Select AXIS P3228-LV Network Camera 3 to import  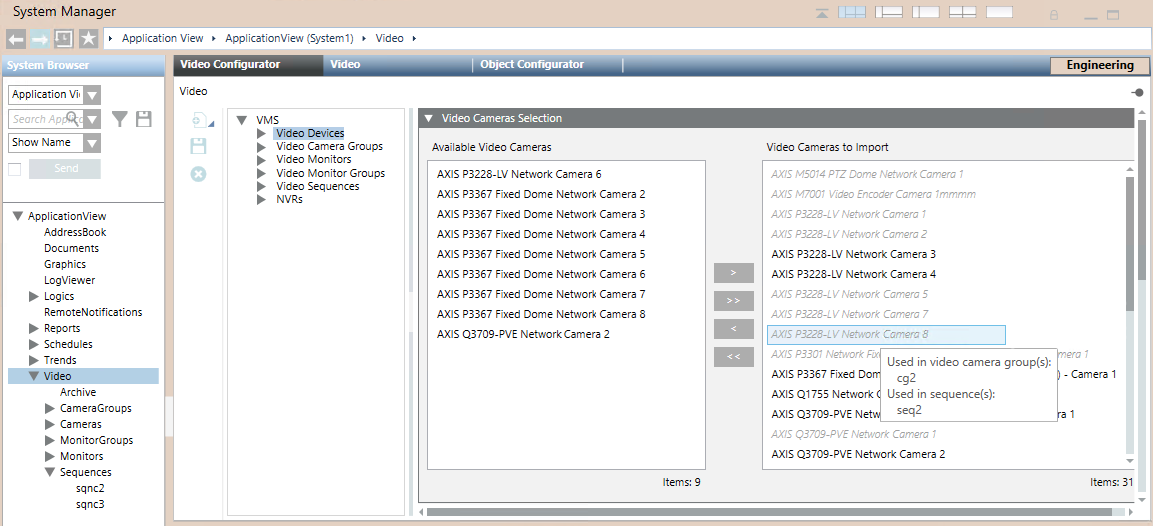[854, 254]
